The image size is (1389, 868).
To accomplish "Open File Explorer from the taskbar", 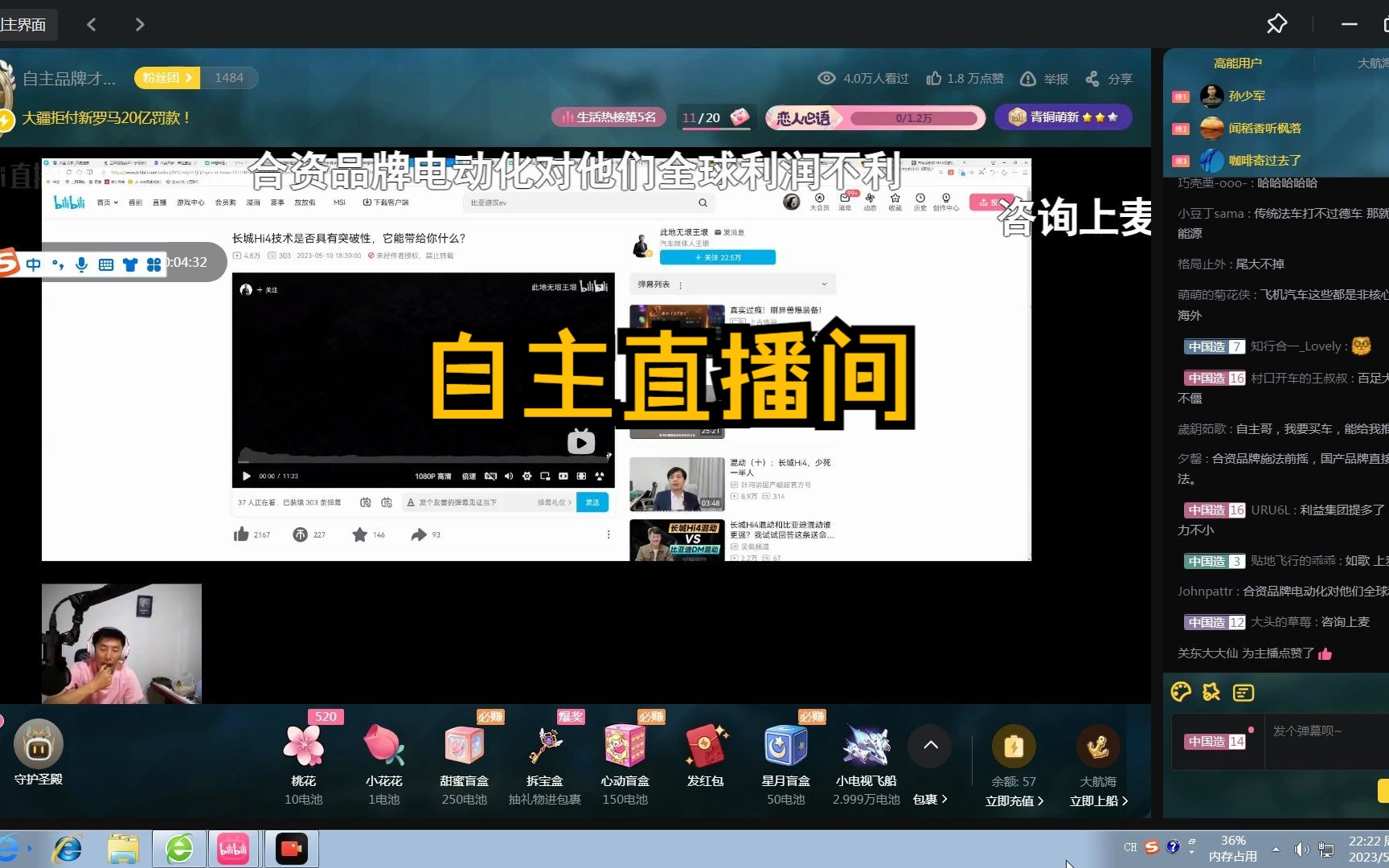I will click(x=124, y=849).
